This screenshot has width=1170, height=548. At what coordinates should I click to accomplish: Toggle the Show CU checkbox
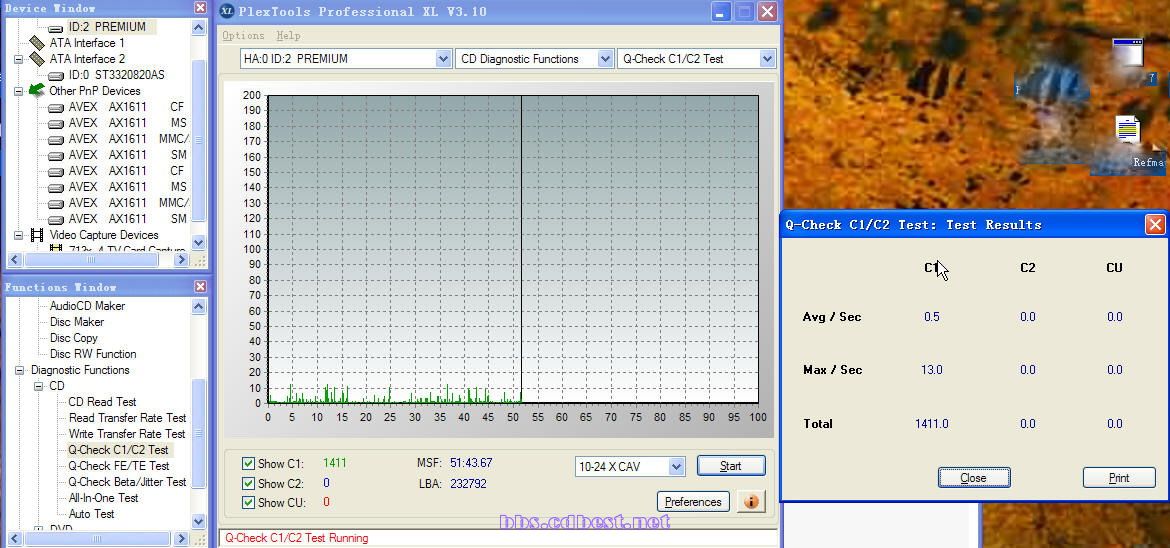click(x=248, y=502)
